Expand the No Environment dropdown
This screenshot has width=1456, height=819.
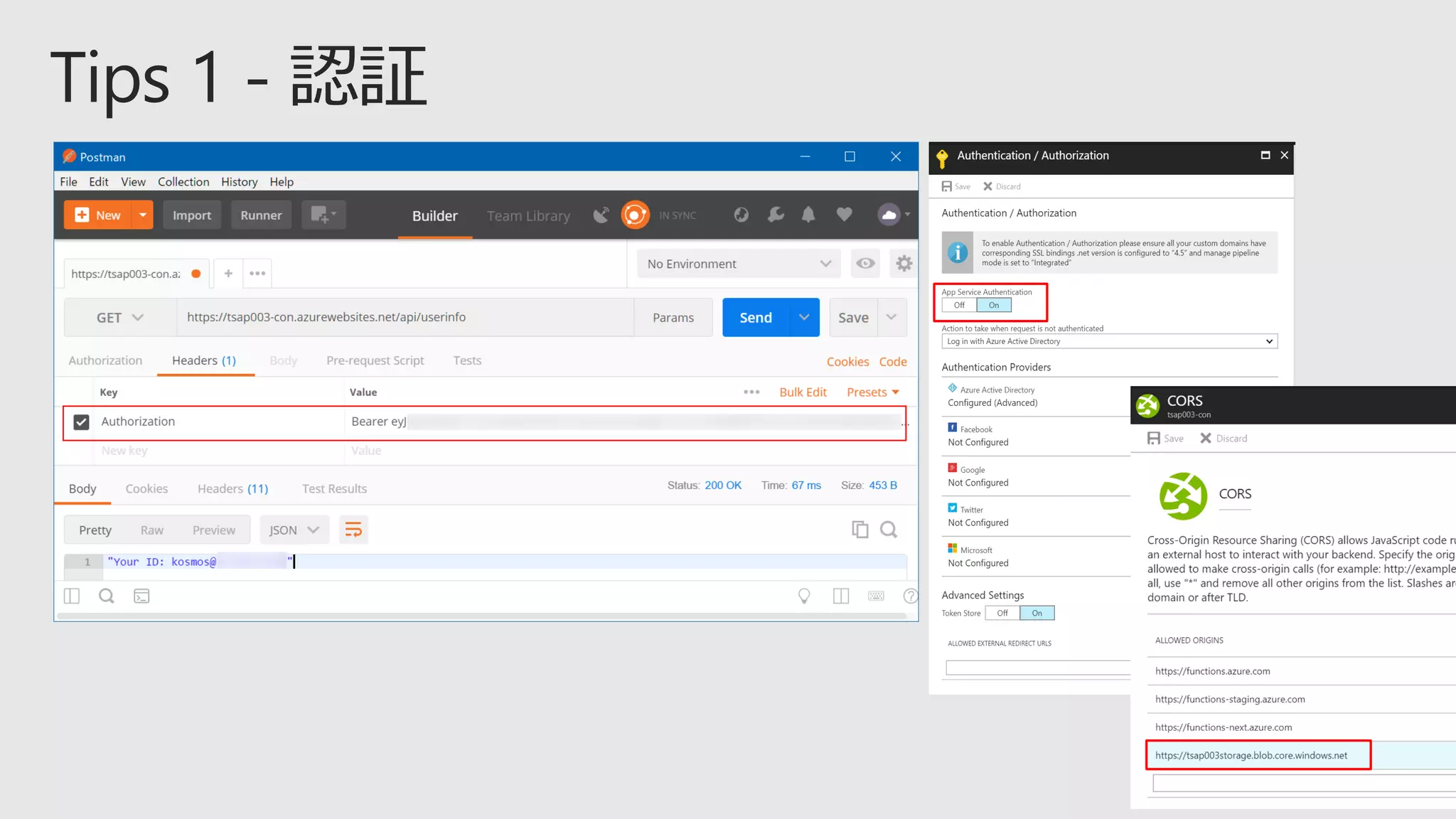click(739, 264)
